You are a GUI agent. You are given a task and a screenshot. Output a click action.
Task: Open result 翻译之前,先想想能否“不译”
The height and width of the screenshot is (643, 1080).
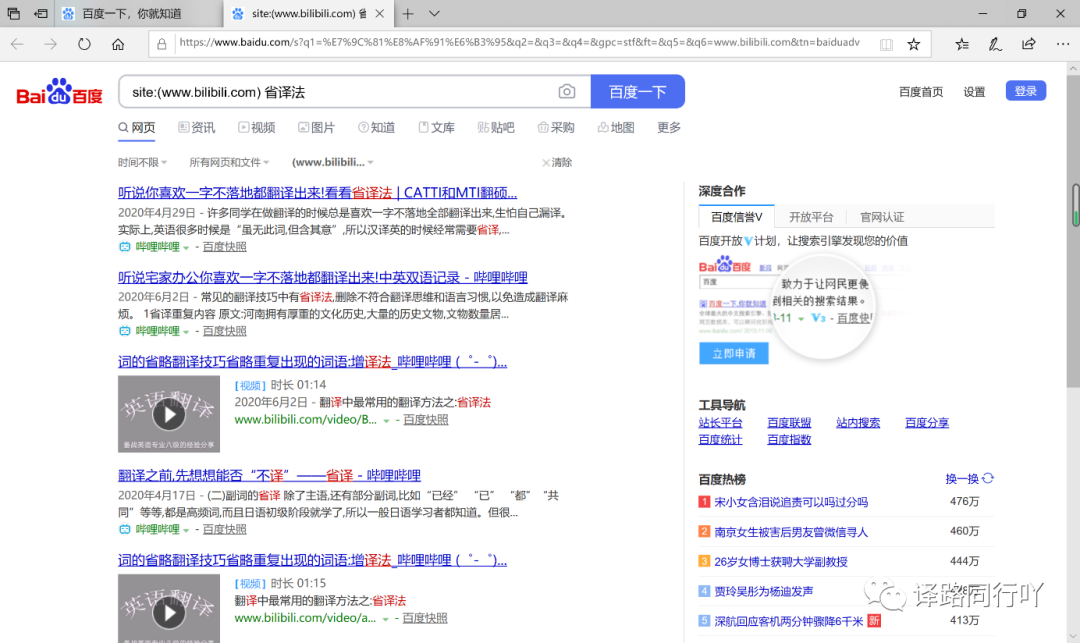269,475
